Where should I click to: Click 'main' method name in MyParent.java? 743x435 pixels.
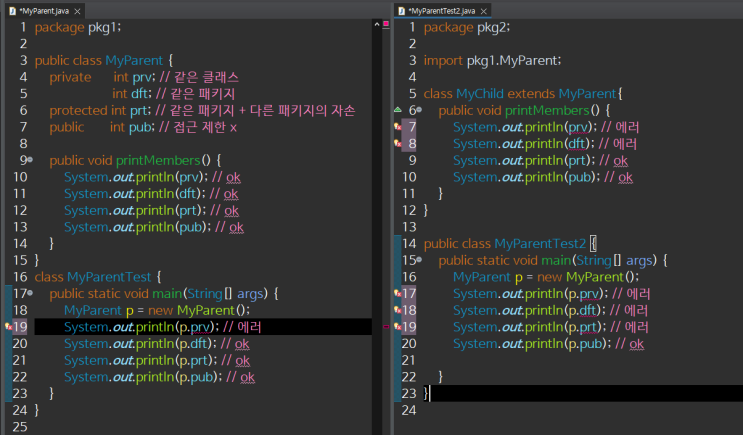click(167, 294)
